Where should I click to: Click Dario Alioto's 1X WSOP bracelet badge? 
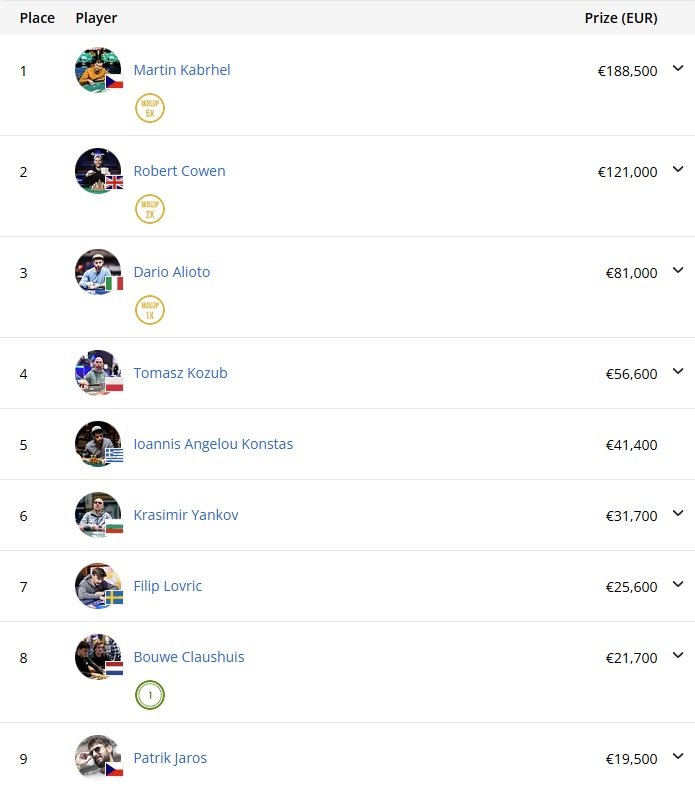click(x=150, y=310)
